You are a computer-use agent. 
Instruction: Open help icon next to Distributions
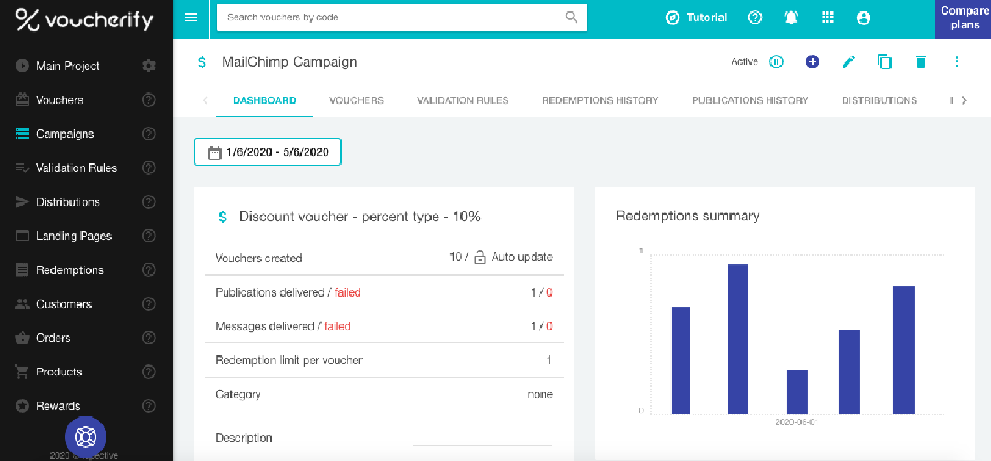(149, 202)
